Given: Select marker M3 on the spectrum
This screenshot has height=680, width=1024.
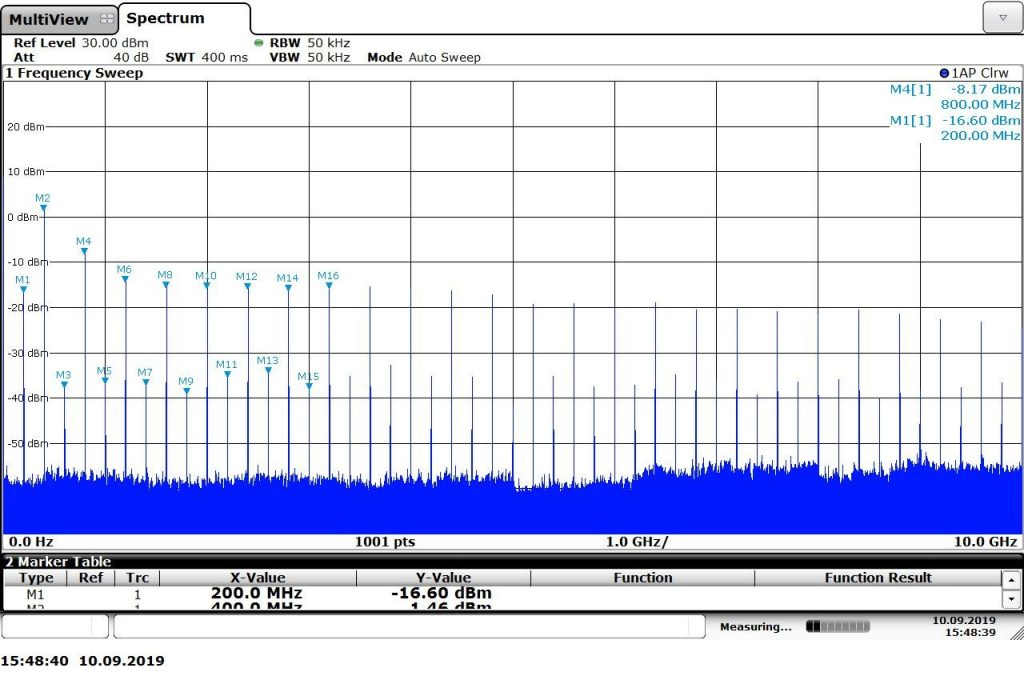Looking at the screenshot, I should 64,385.
